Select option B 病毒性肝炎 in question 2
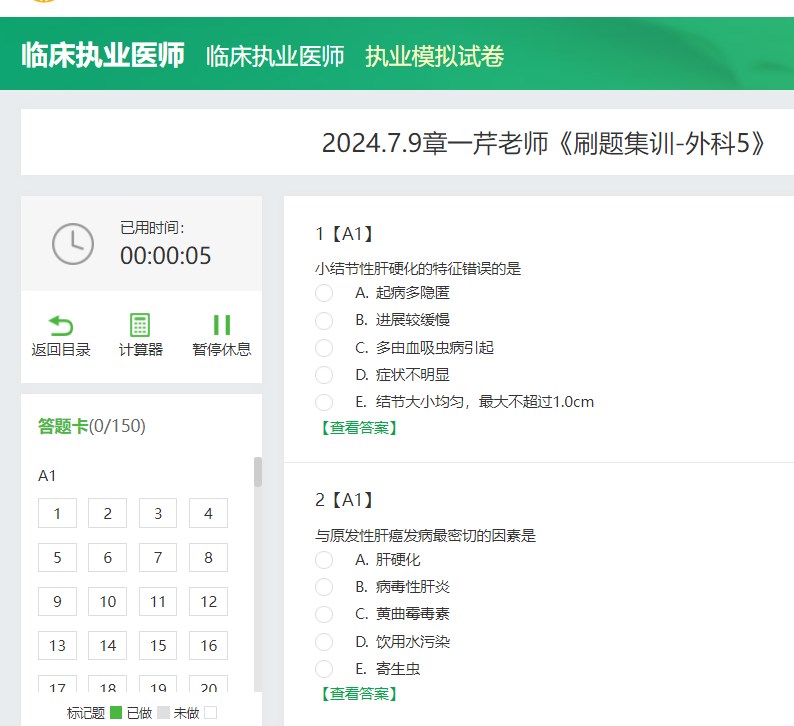The height and width of the screenshot is (726, 794). pyautogui.click(x=324, y=587)
